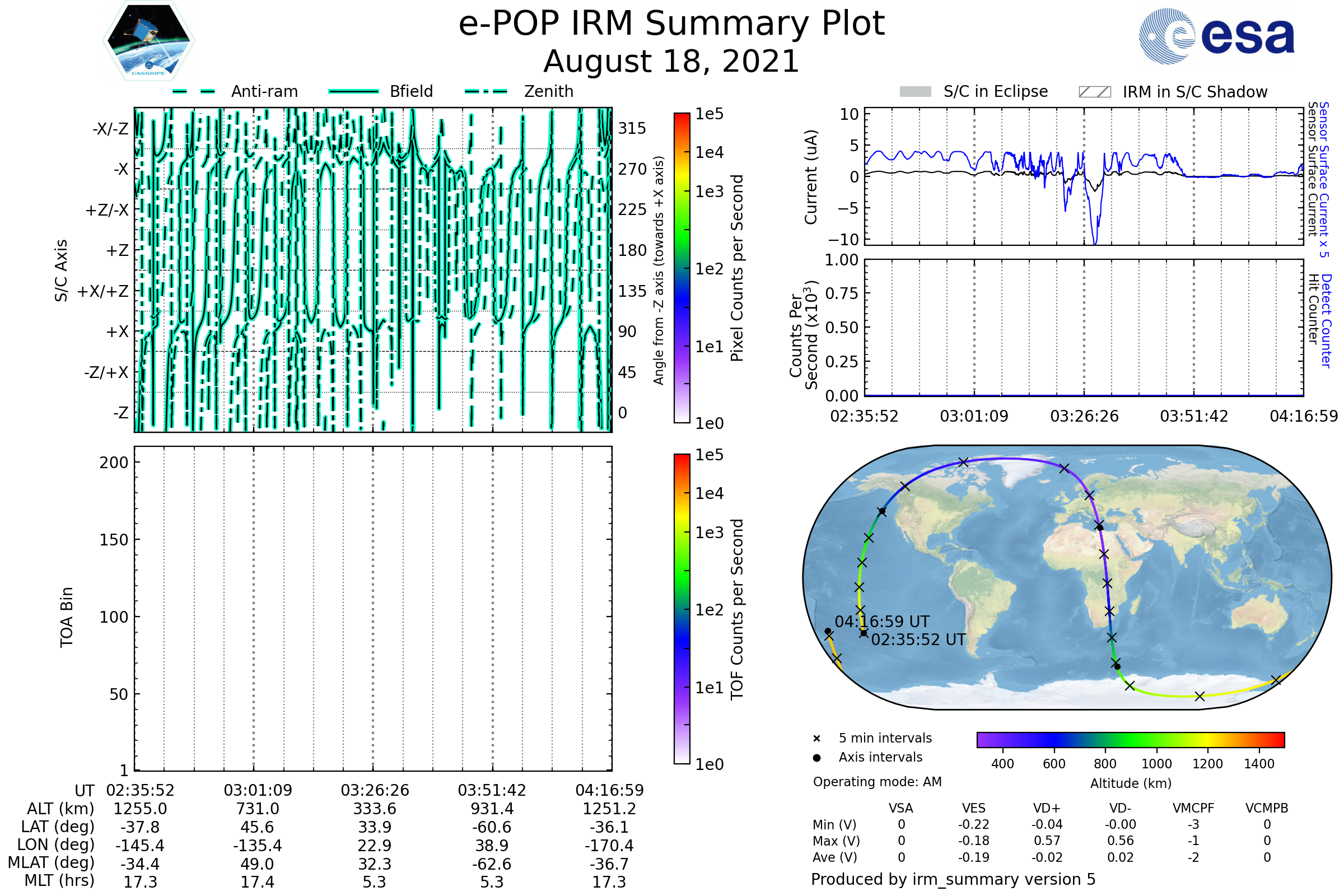Click the Bfield solid line legend marker
This screenshot has height=896, width=1344.
[x=353, y=91]
